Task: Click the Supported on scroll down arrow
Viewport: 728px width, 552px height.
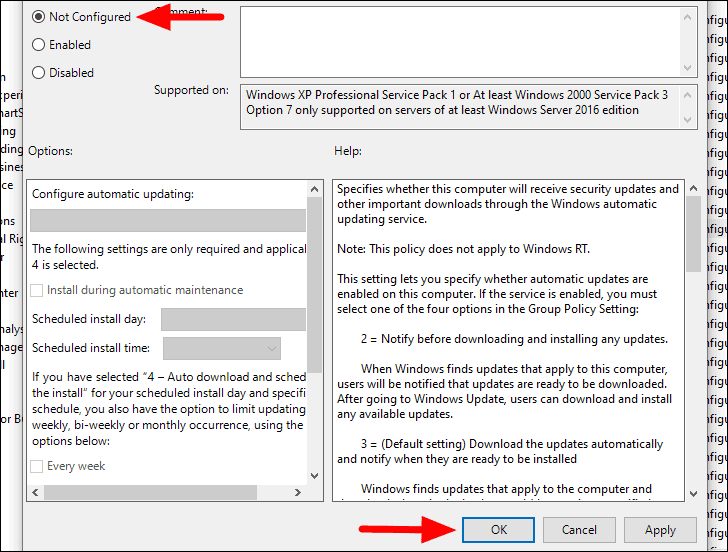Action: pos(688,120)
